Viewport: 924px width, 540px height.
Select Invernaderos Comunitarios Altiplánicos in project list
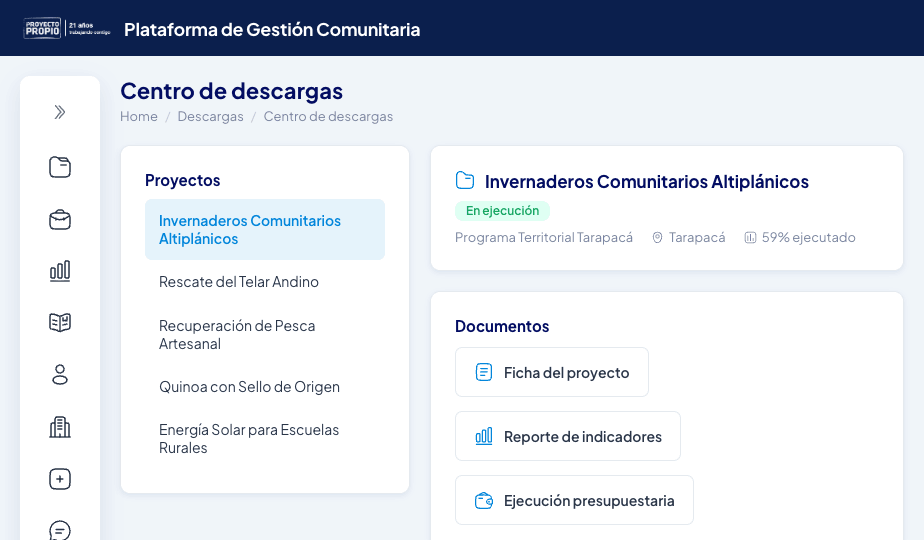click(265, 229)
